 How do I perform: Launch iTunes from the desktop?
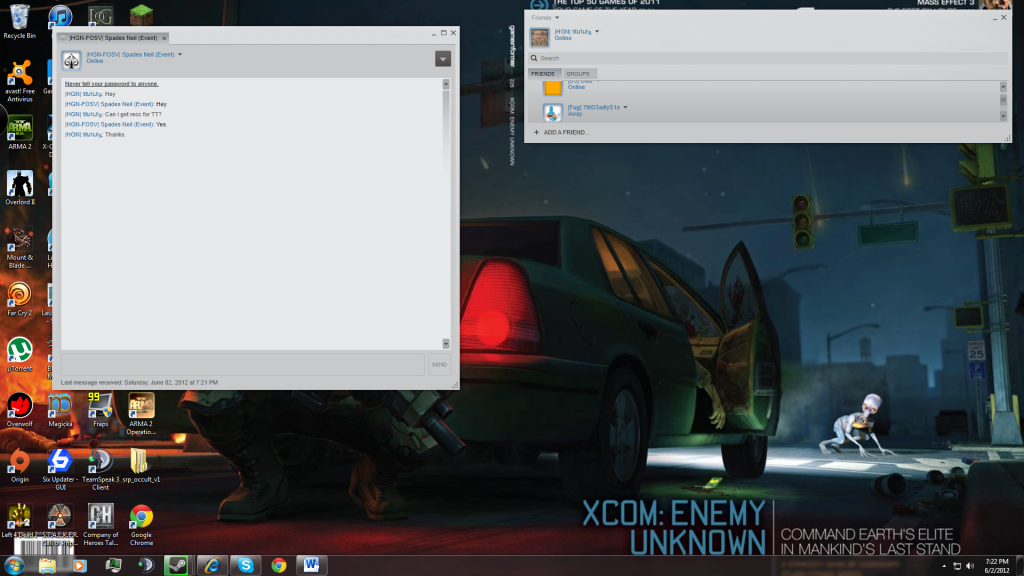[x=60, y=16]
